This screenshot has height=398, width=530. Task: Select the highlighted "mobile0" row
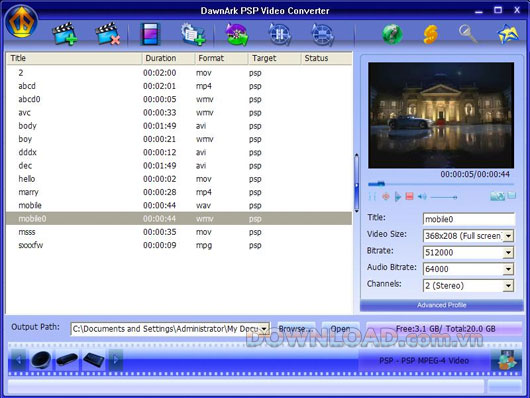[x=179, y=219]
